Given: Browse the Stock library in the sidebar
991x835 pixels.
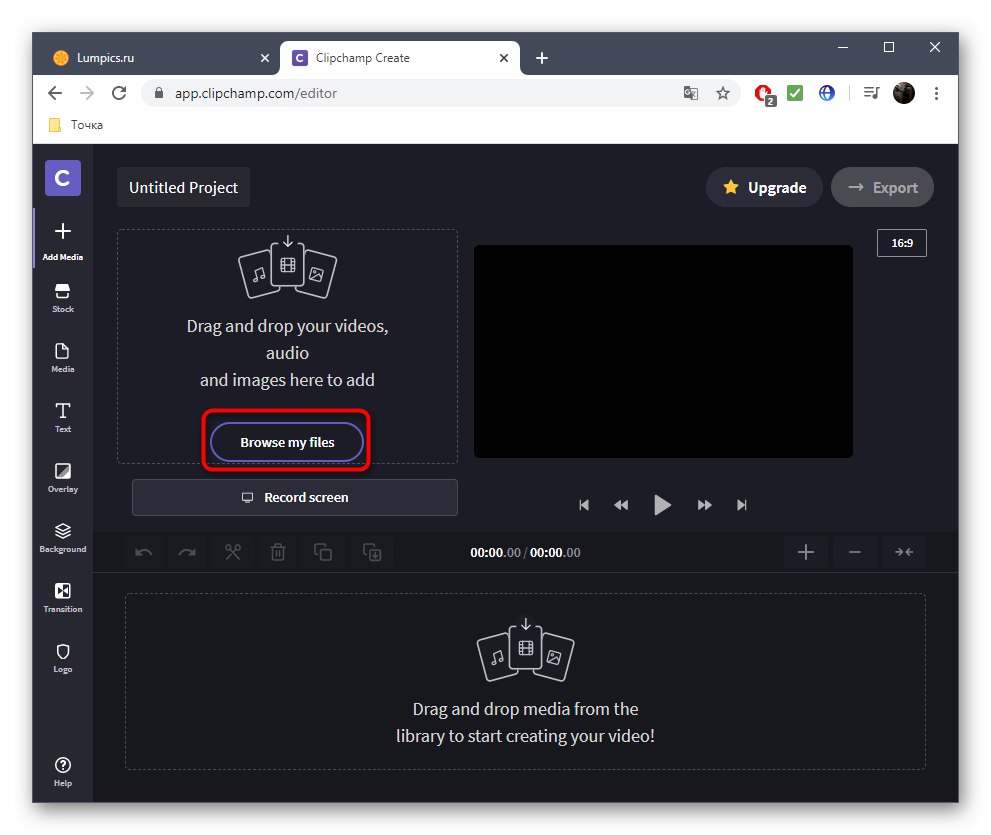Looking at the screenshot, I should coord(62,297).
